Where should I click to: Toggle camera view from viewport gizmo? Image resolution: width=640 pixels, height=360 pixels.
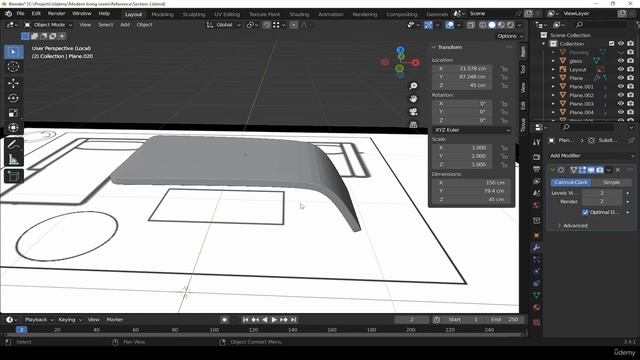(413, 112)
